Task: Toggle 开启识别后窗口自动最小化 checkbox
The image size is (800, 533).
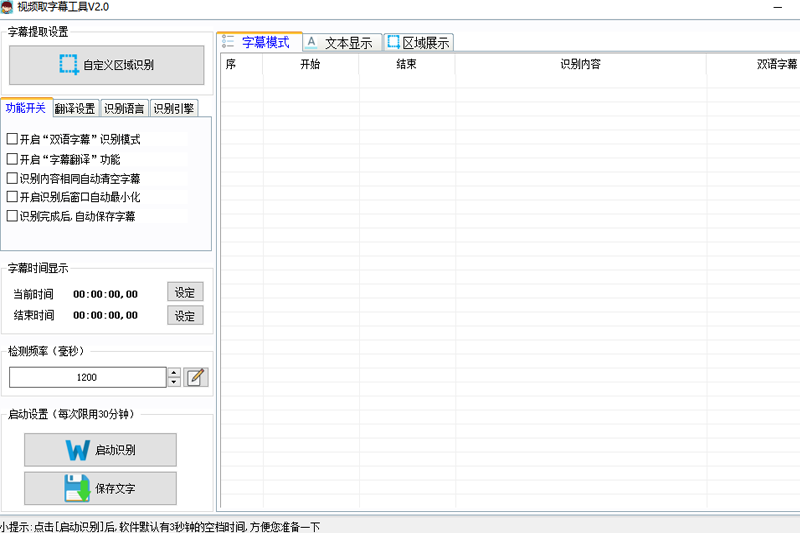Action: (x=12, y=196)
